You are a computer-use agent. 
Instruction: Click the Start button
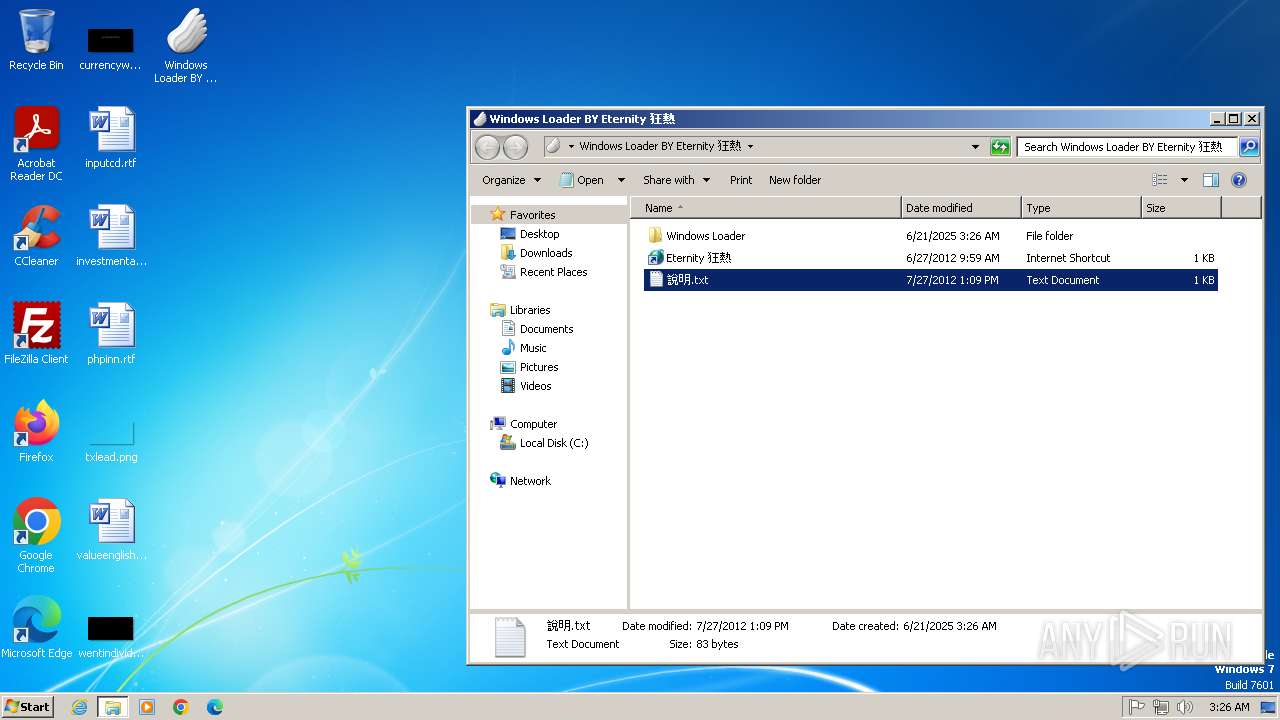coord(27,707)
